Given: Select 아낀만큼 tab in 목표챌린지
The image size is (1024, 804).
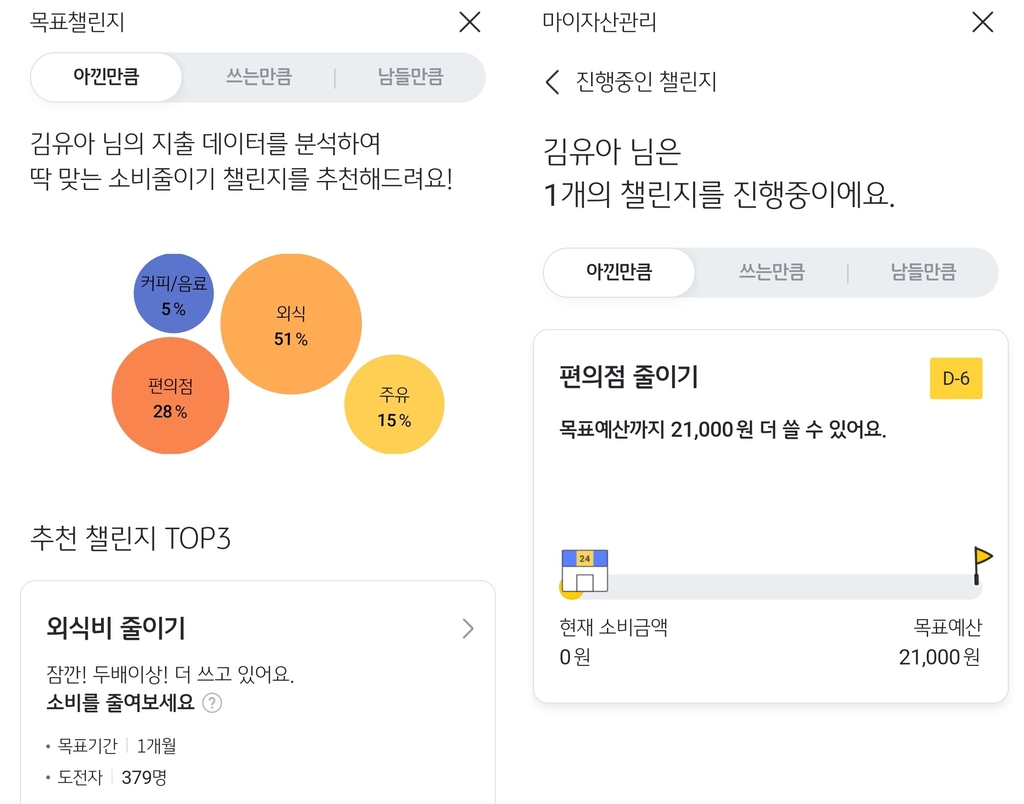Looking at the screenshot, I should [x=106, y=77].
